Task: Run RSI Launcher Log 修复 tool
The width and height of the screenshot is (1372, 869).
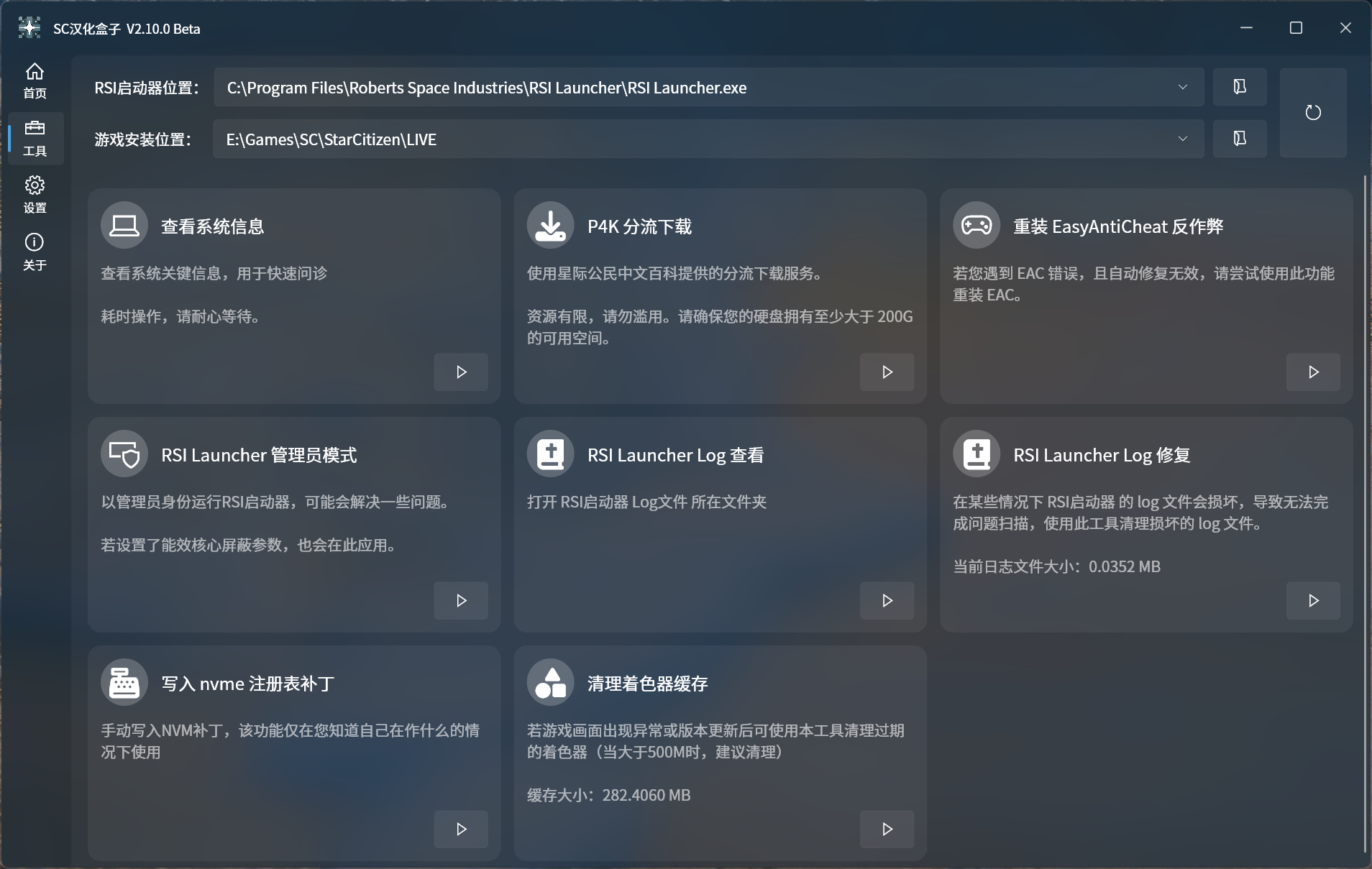Action: point(1313,601)
